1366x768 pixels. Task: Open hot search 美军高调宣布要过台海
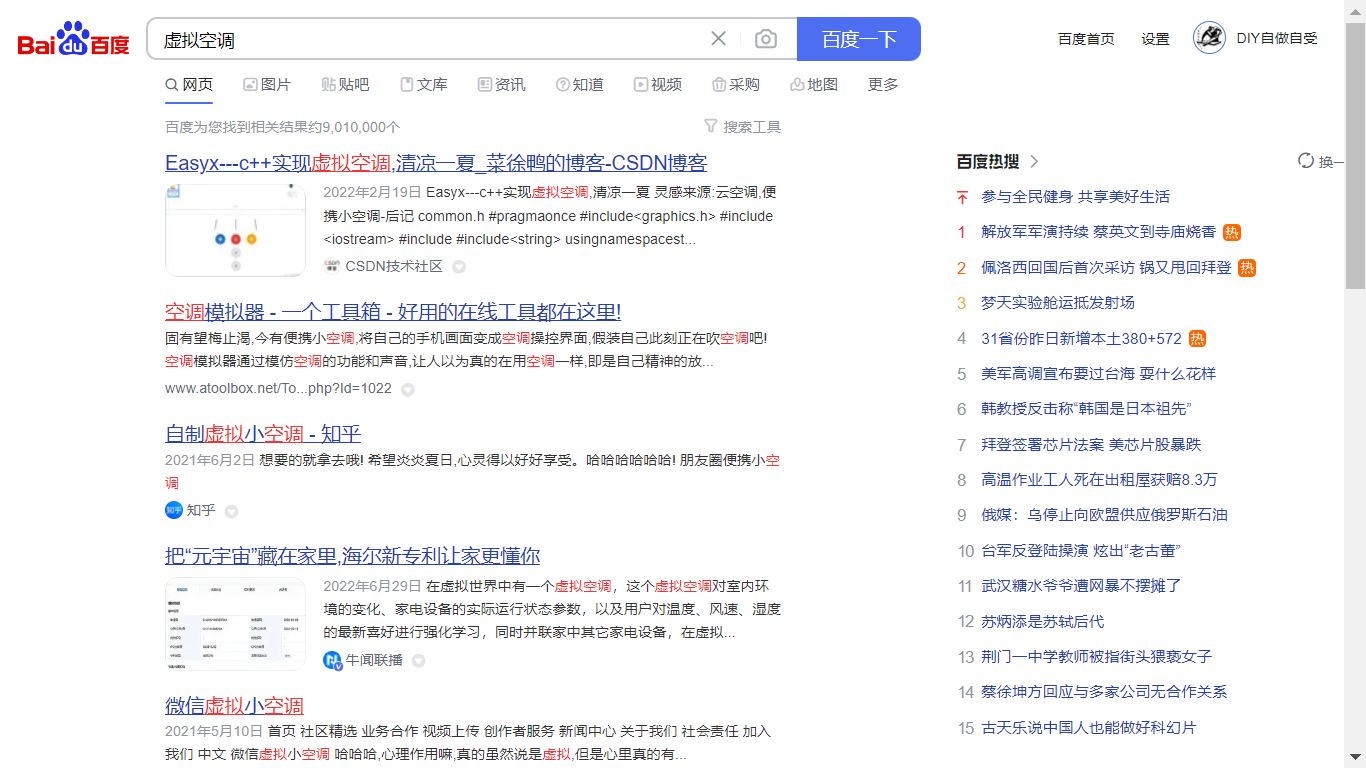coord(1098,374)
